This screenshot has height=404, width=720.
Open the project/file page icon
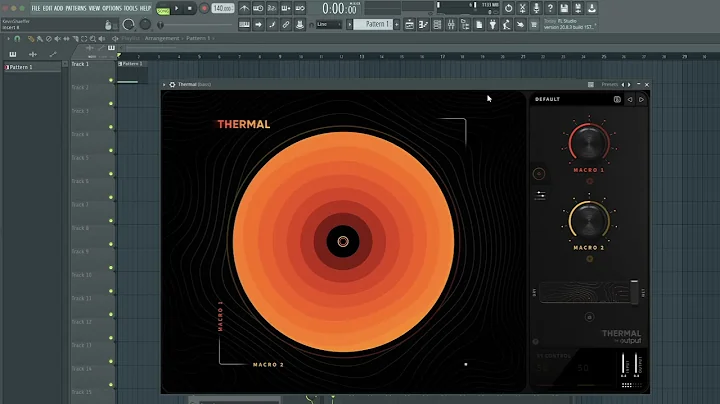[479, 25]
